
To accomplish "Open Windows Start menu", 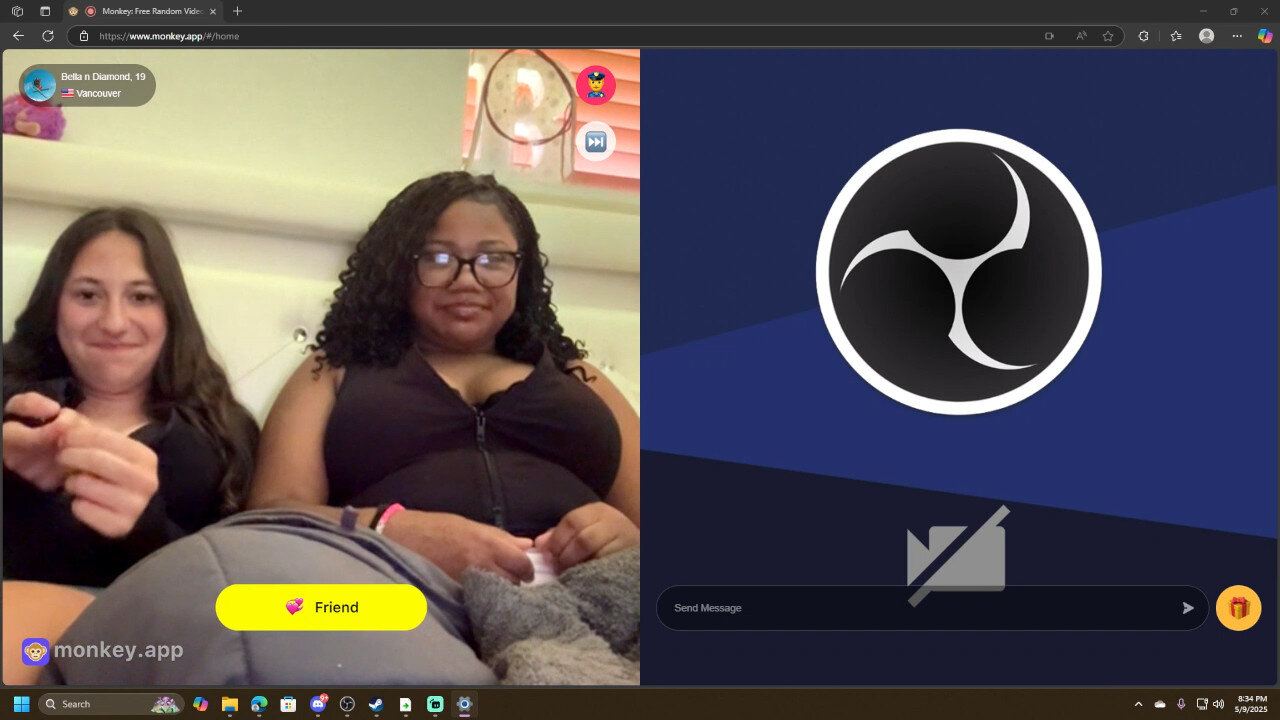I will coord(21,704).
